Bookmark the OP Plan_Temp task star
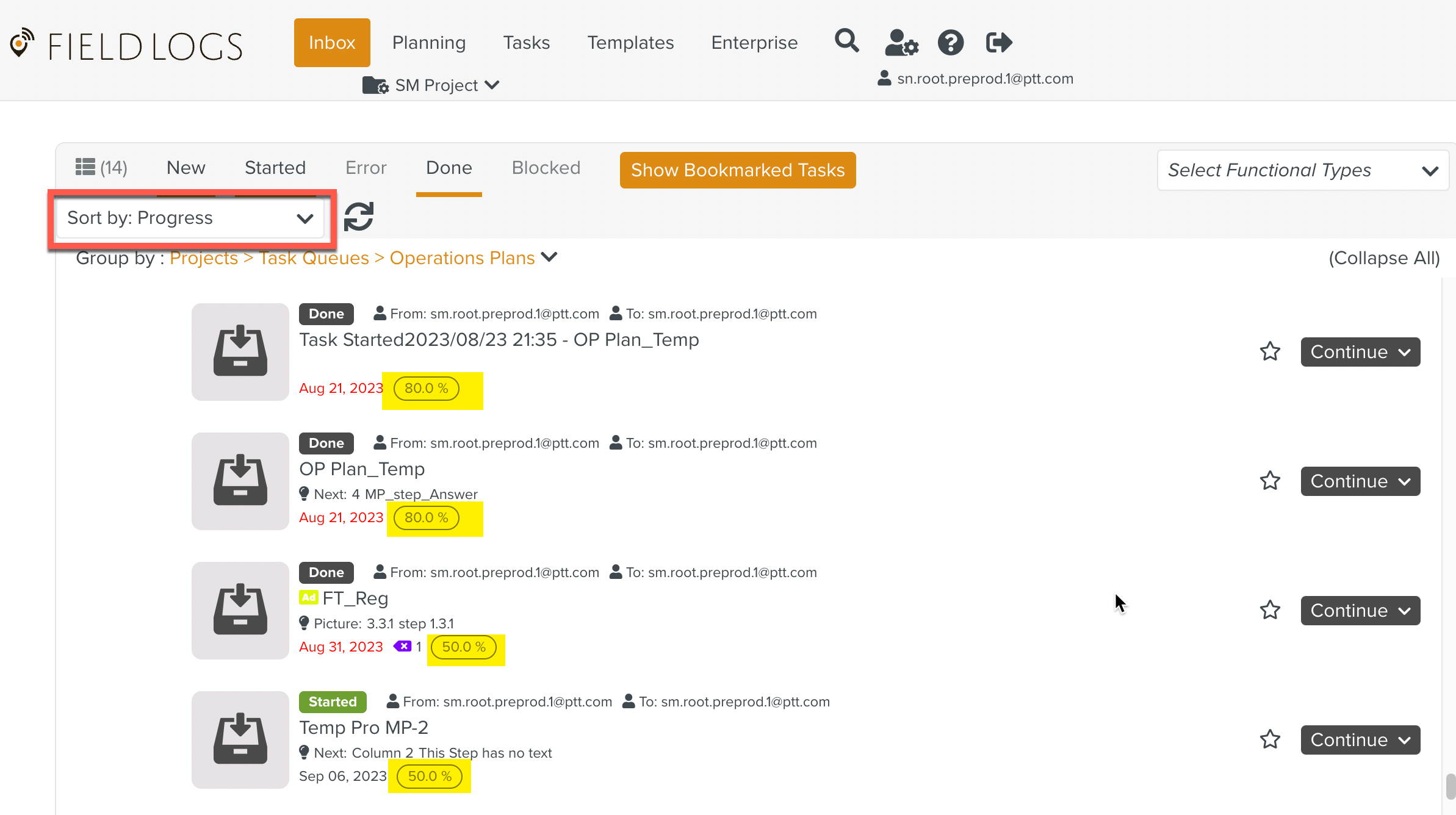The height and width of the screenshot is (815, 1456). 1270,481
